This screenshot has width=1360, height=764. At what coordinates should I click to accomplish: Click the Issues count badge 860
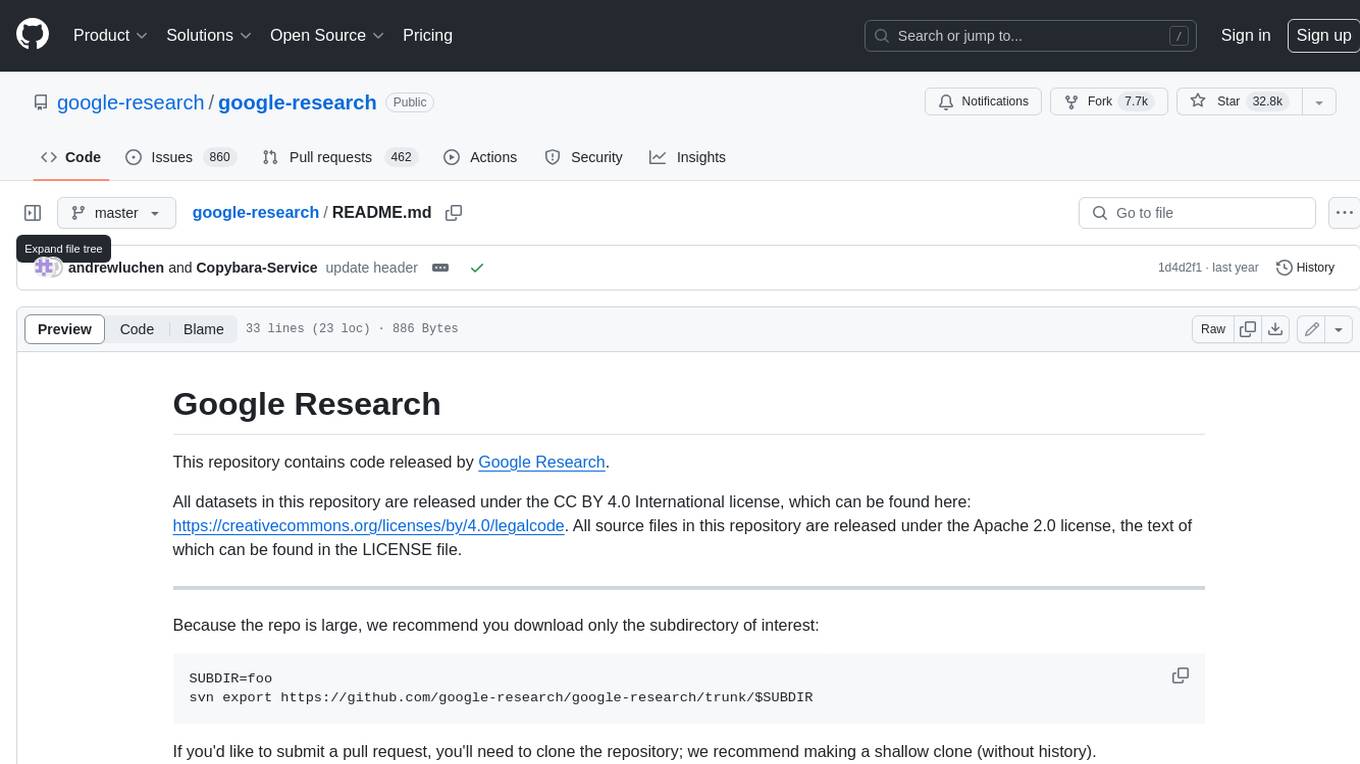point(219,157)
